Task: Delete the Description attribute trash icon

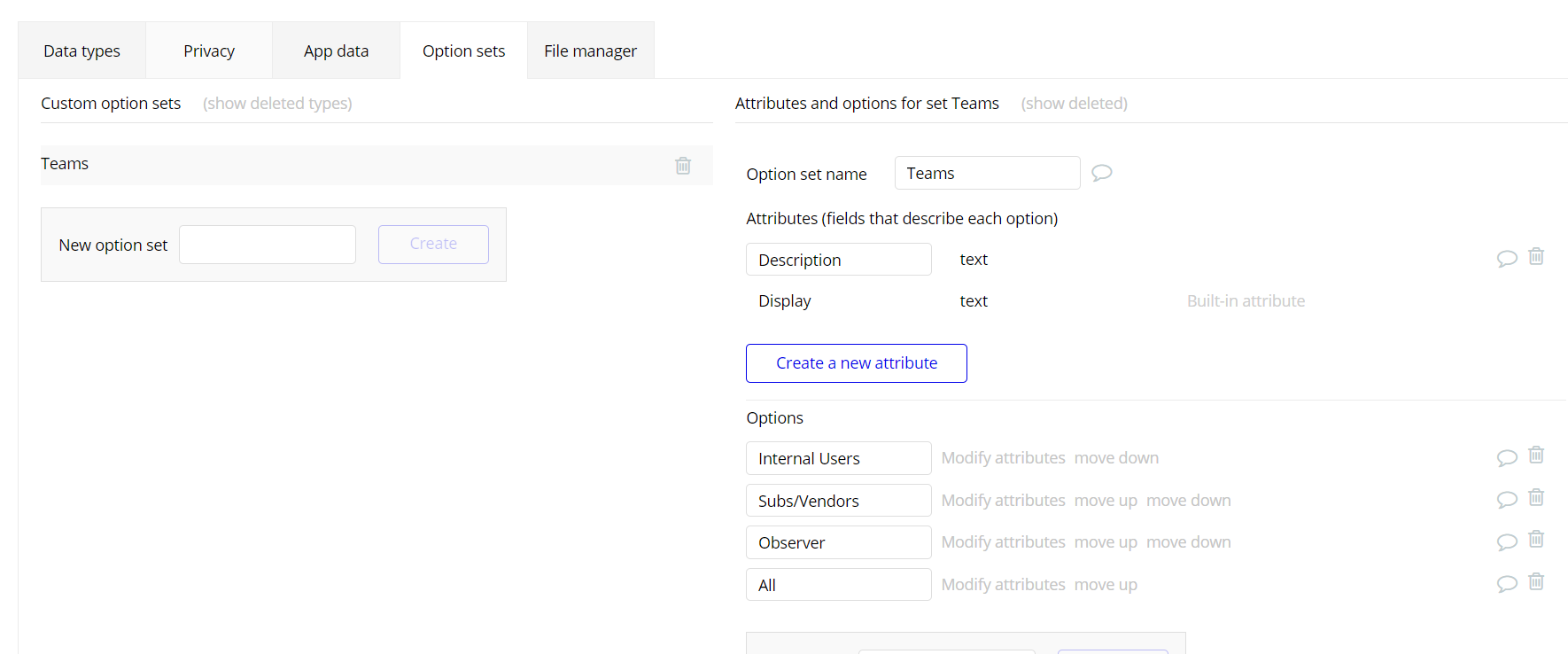Action: point(1536,256)
